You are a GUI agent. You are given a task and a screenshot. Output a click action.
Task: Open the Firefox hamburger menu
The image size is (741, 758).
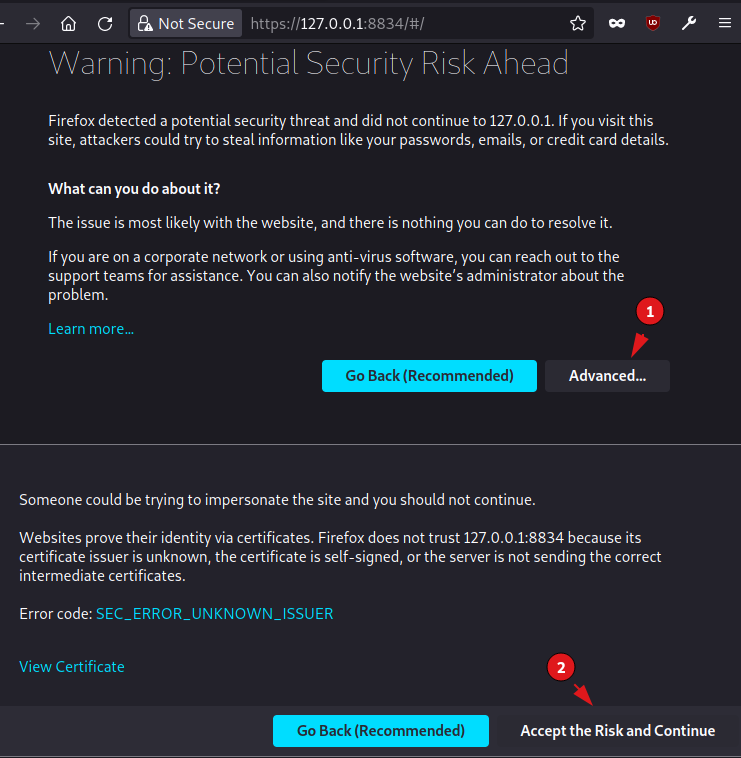point(725,23)
